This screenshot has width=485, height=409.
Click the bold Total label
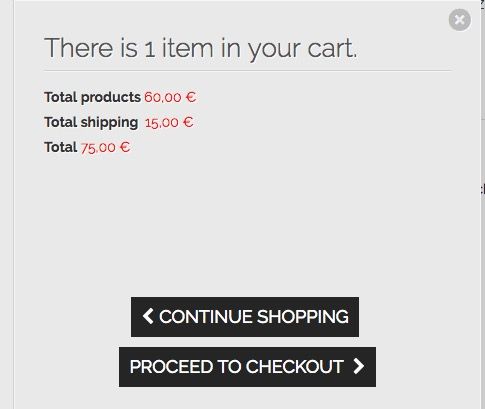pyautogui.click(x=61, y=147)
